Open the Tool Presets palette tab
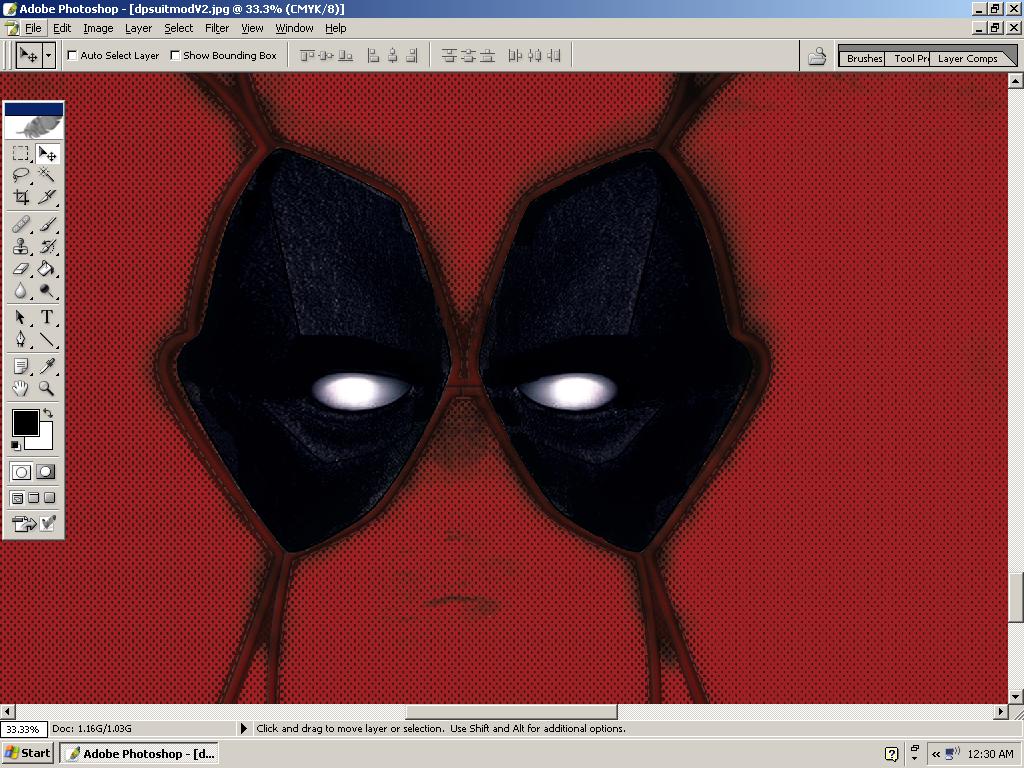The width and height of the screenshot is (1024, 768). click(x=910, y=58)
